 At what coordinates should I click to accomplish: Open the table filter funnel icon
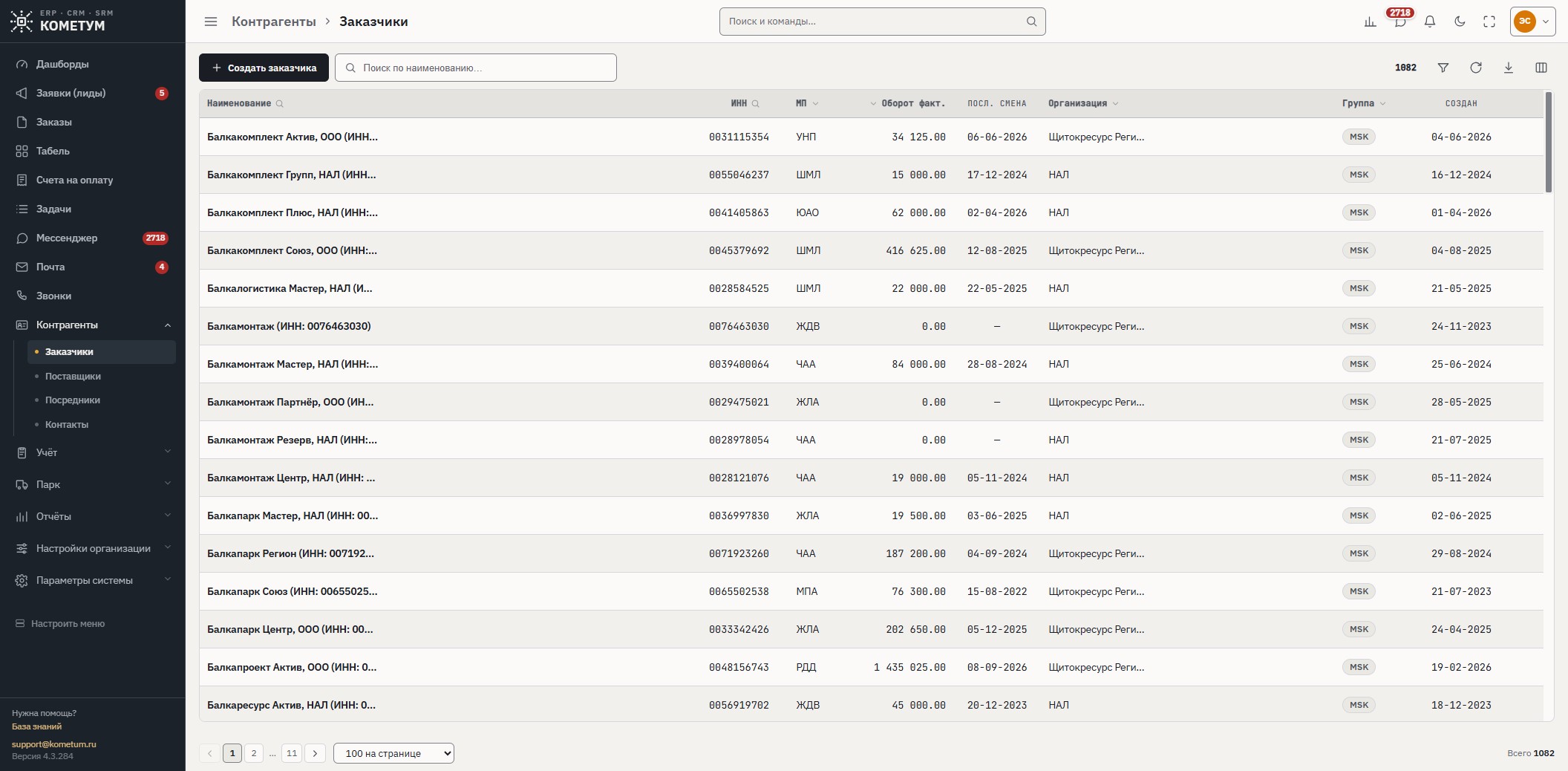(1443, 68)
